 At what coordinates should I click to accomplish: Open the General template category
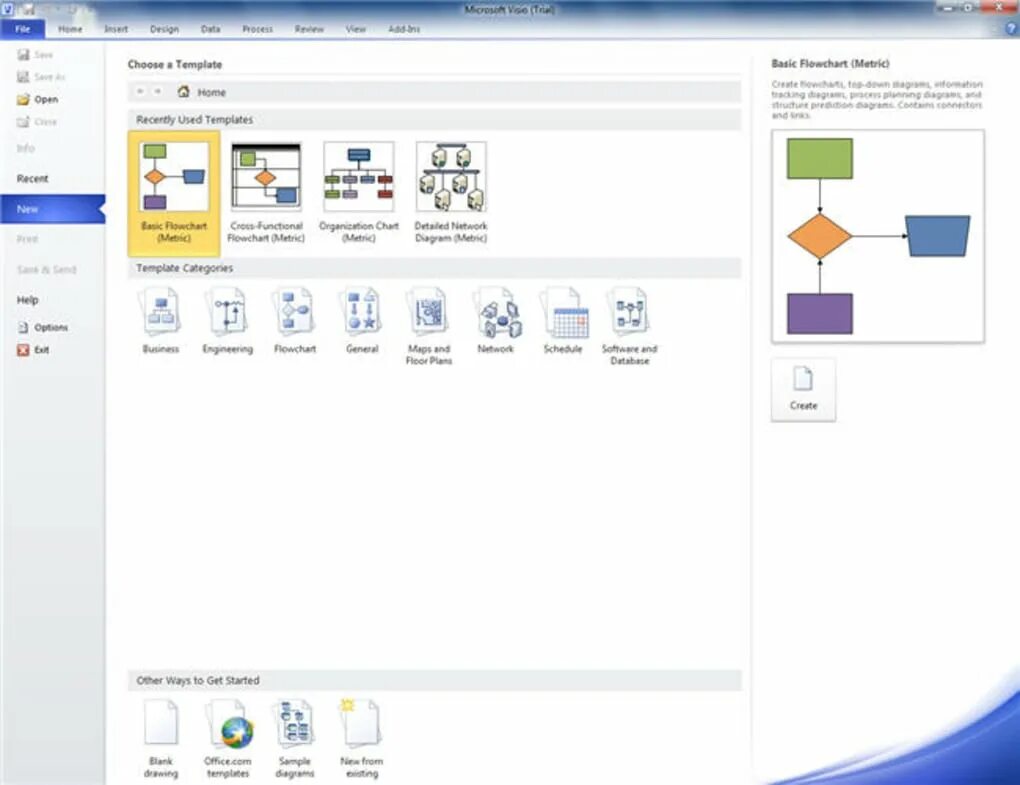click(362, 321)
